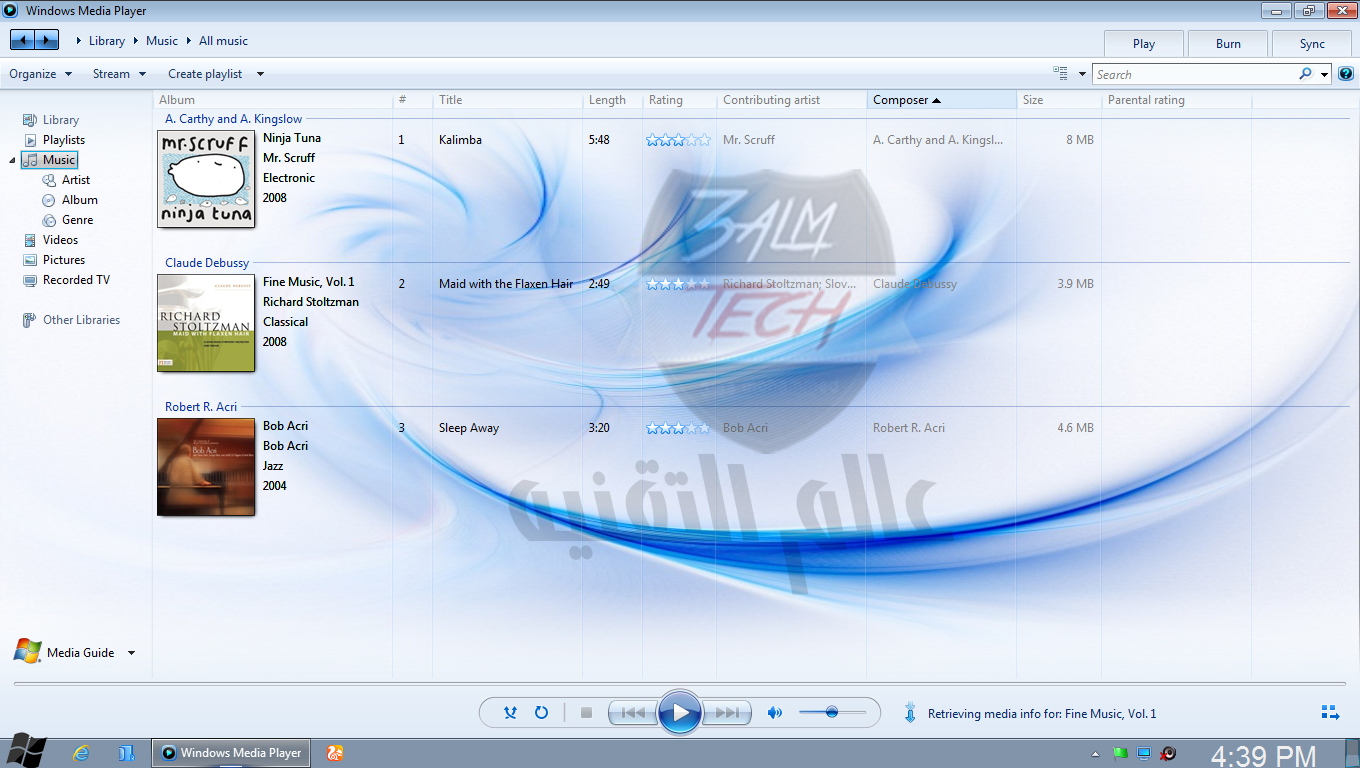This screenshot has width=1360, height=768.
Task: Select the Bob Acri album cover
Action: click(206, 467)
